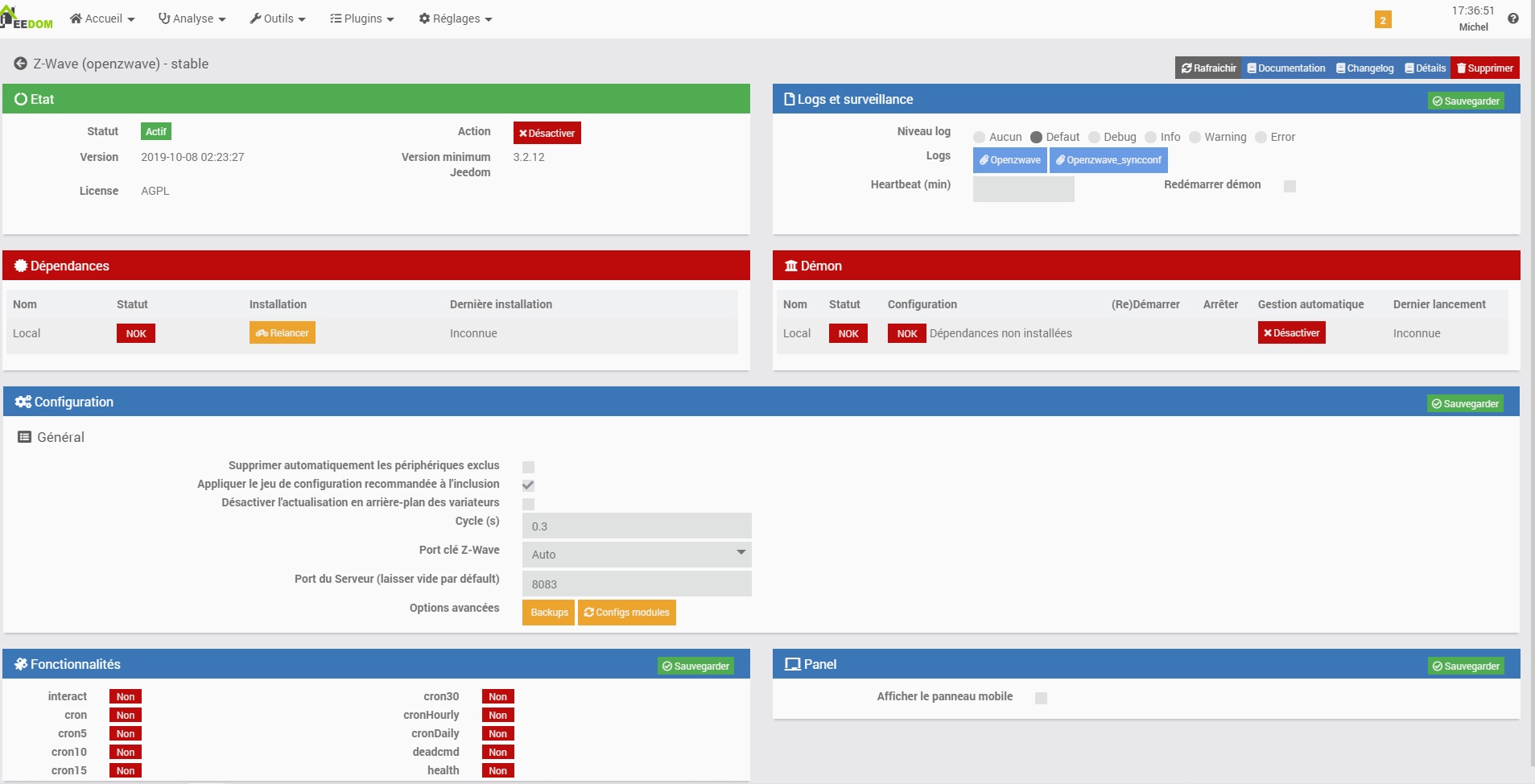Click the Non badge for deadcmd

(x=498, y=753)
